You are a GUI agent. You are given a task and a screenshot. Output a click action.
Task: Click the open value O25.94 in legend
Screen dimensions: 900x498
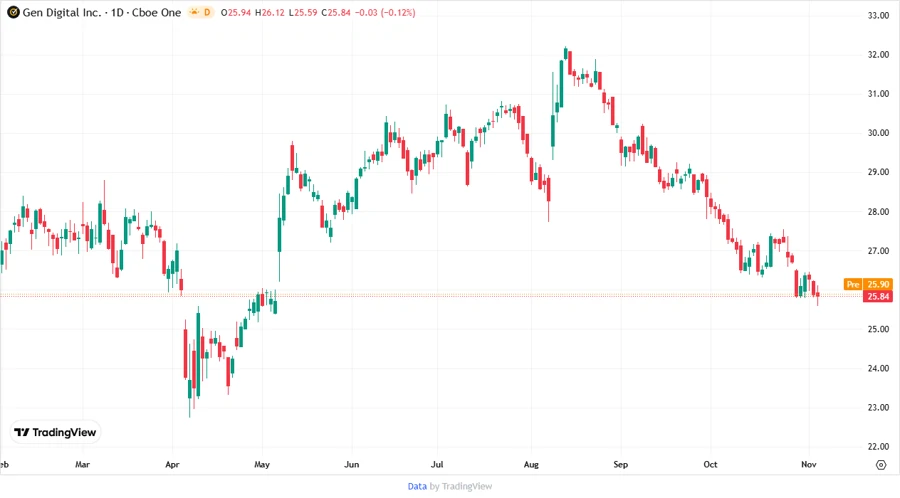tap(240, 13)
